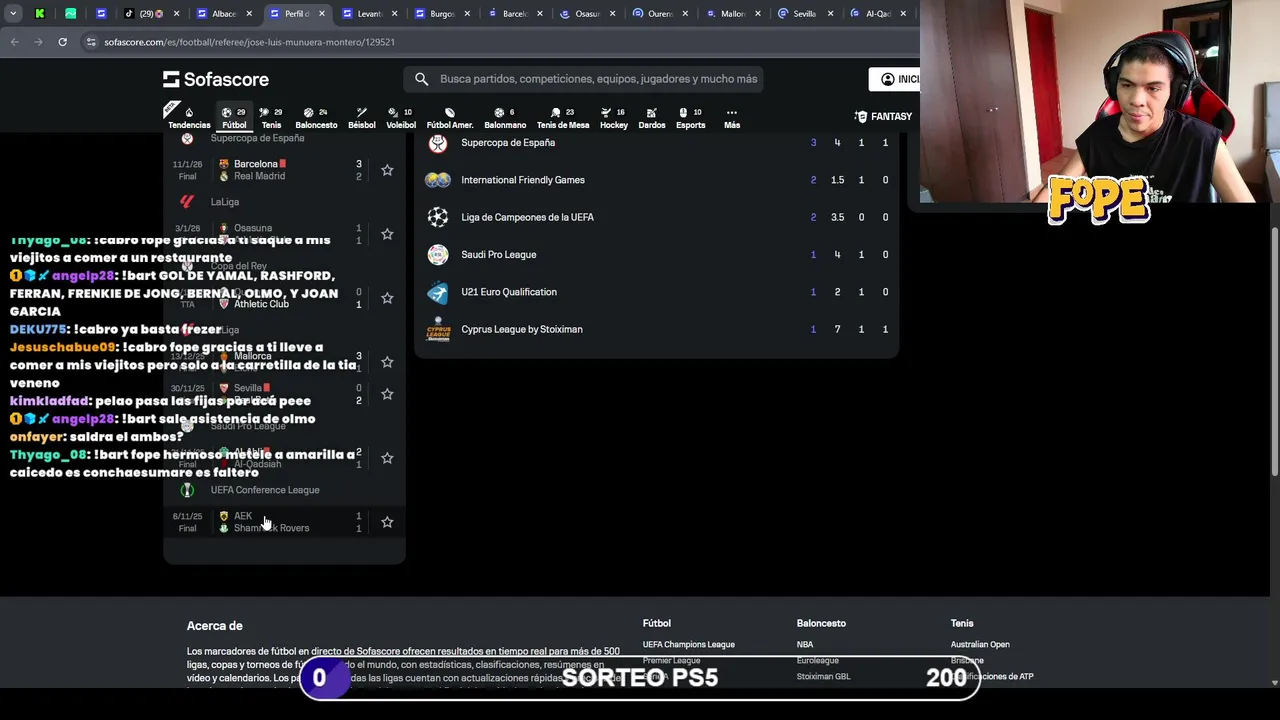Open the NBA footer link
The image size is (1280, 720).
pyautogui.click(x=805, y=645)
